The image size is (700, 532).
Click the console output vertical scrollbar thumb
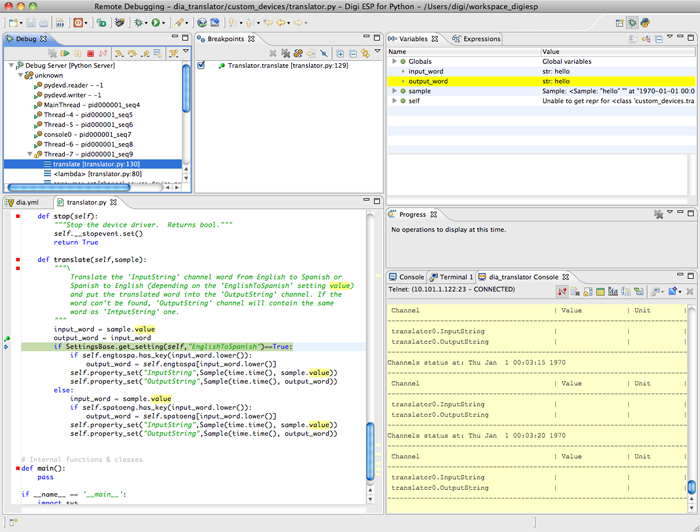tap(691, 486)
